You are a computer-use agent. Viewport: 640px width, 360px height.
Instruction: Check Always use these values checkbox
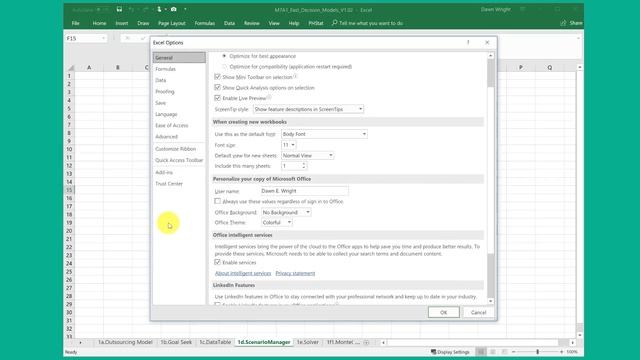218,201
